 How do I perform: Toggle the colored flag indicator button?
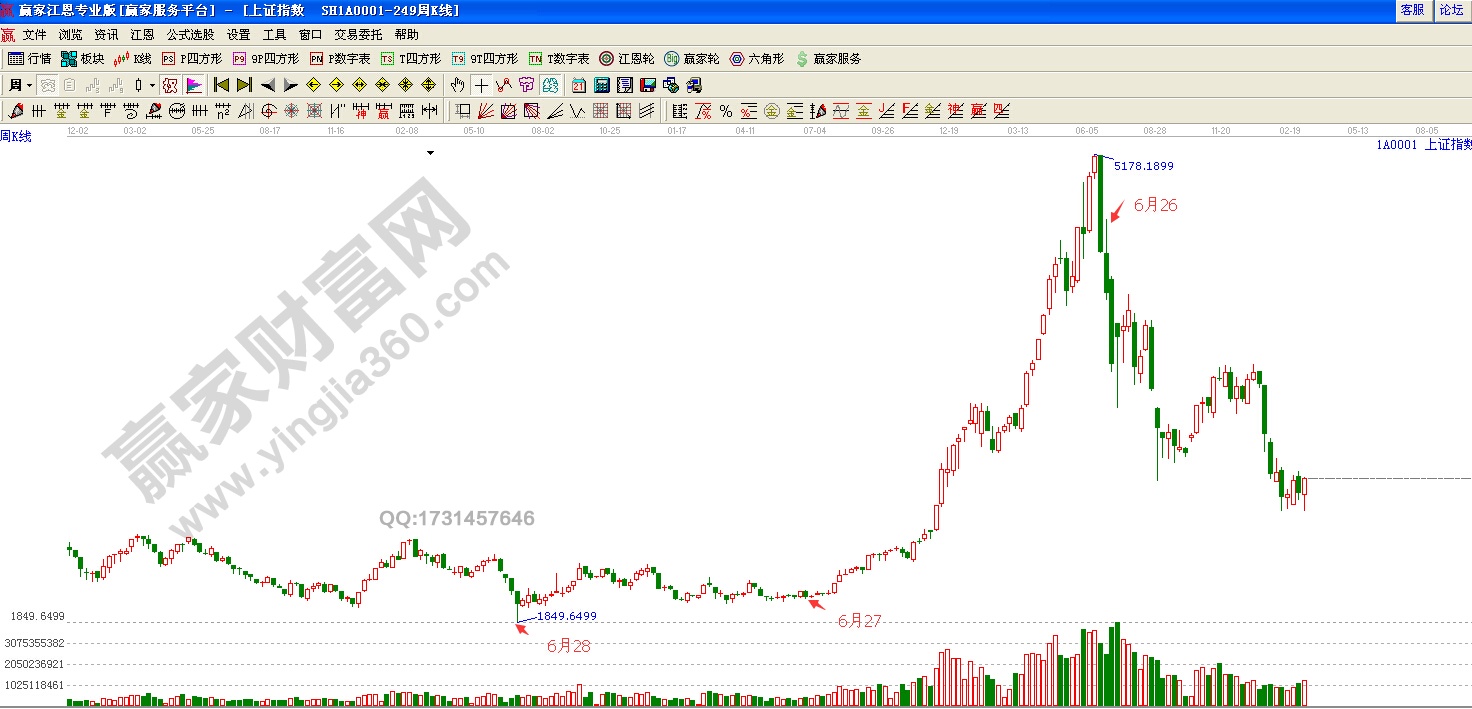coord(194,85)
